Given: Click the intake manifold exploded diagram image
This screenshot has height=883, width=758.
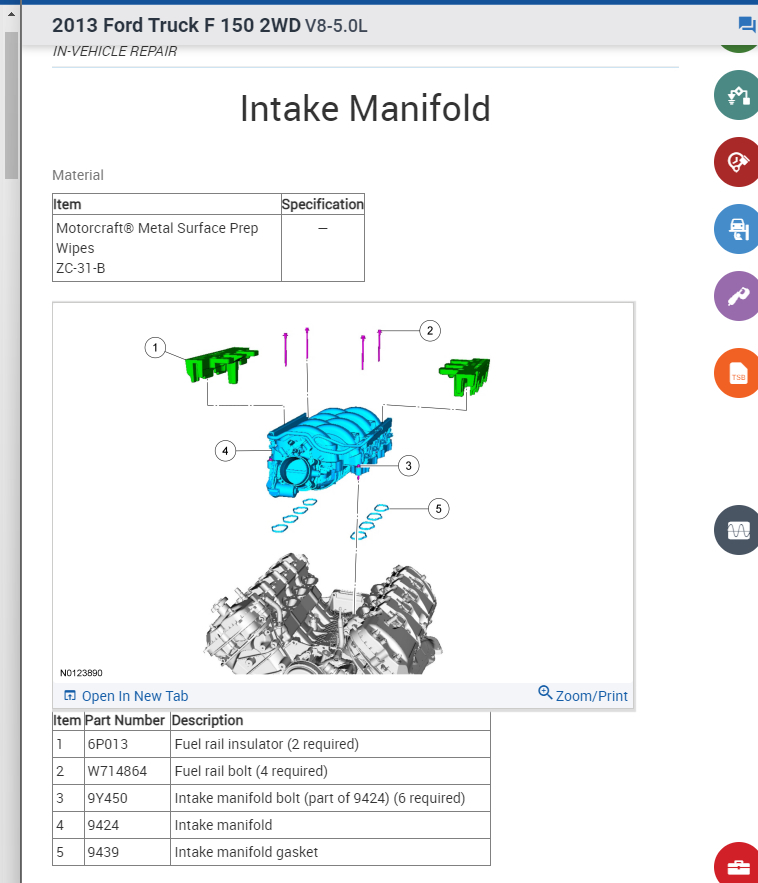Looking at the screenshot, I should [344, 493].
